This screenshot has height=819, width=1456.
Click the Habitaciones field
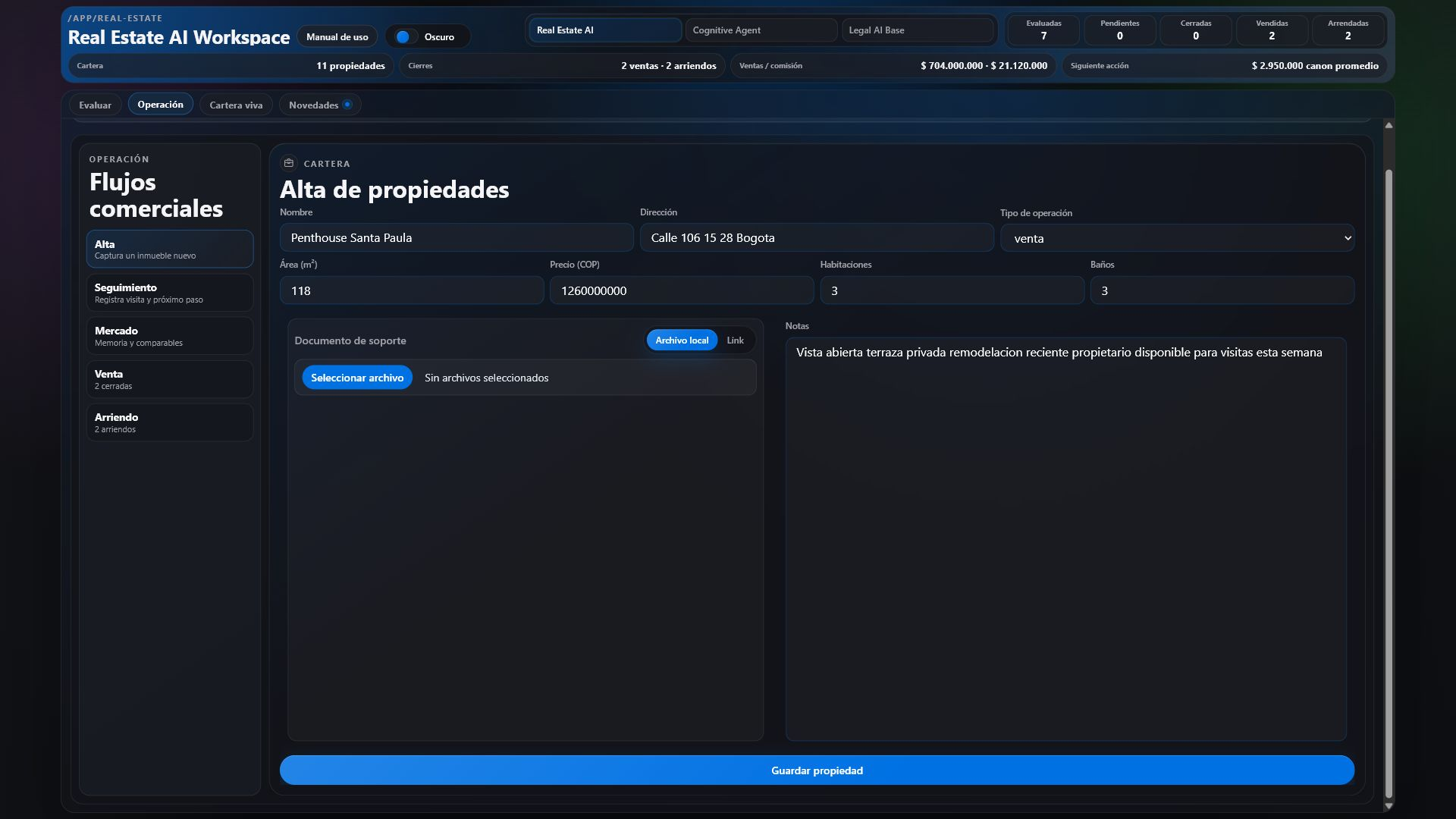pos(952,290)
